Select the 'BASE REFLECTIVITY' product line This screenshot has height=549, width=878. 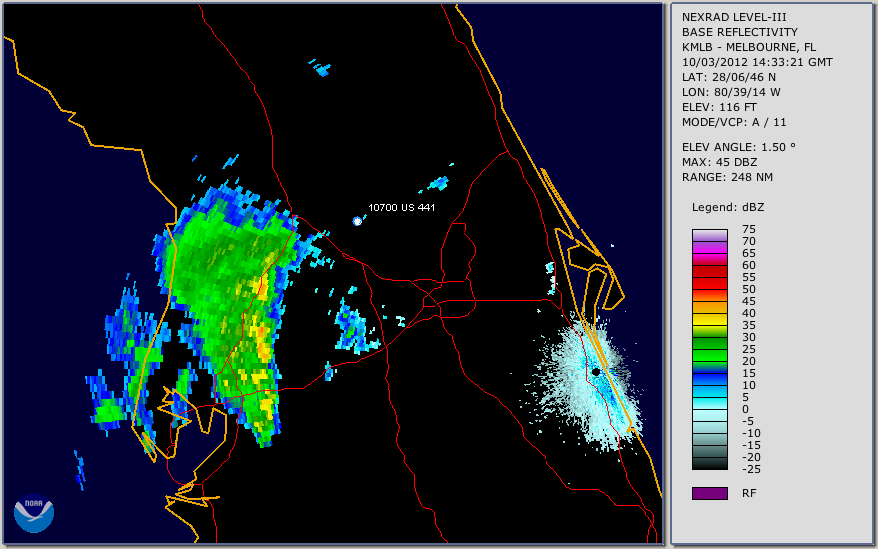[740, 32]
